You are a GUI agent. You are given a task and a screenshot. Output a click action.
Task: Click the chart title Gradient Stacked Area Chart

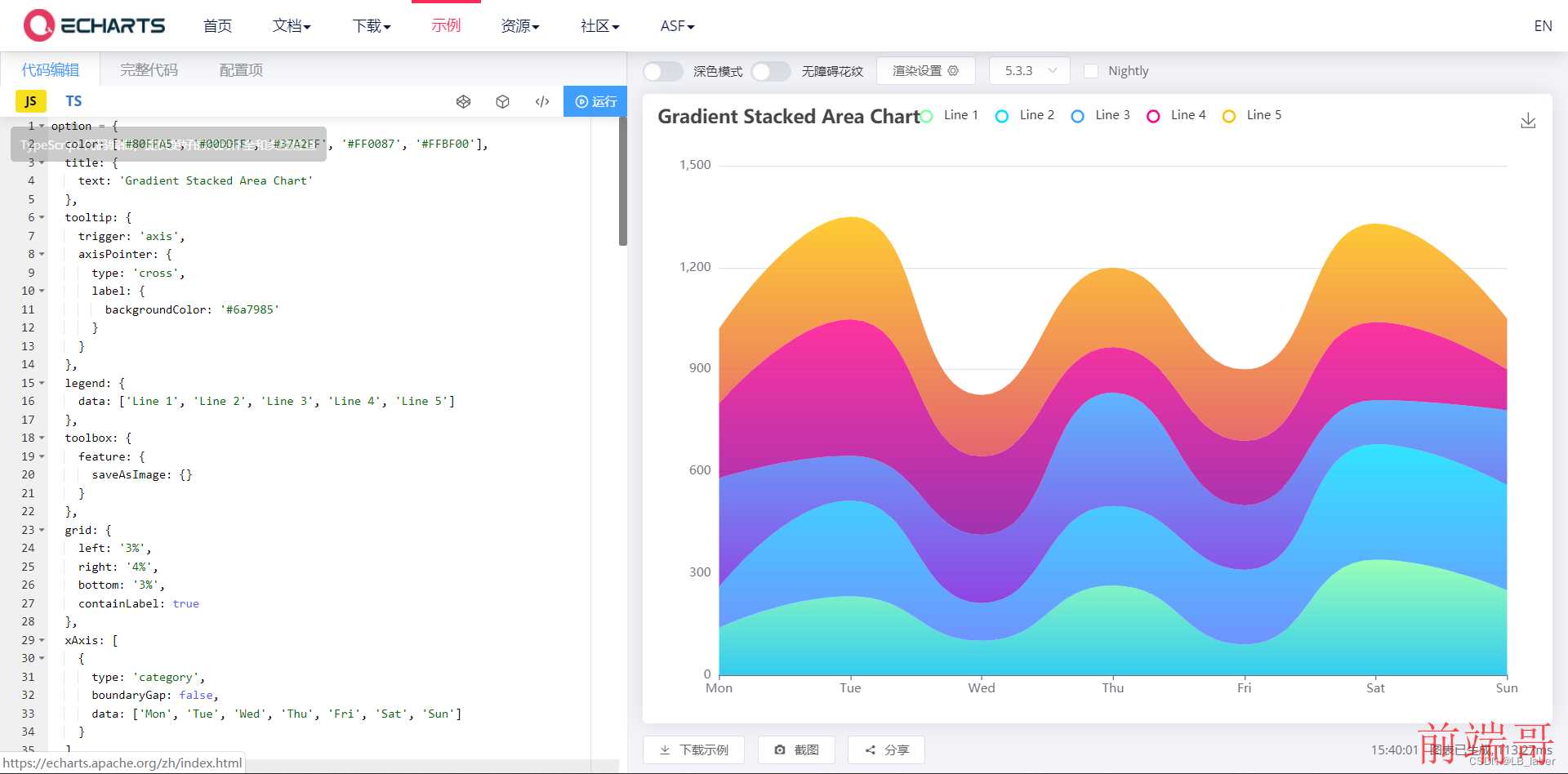point(789,117)
